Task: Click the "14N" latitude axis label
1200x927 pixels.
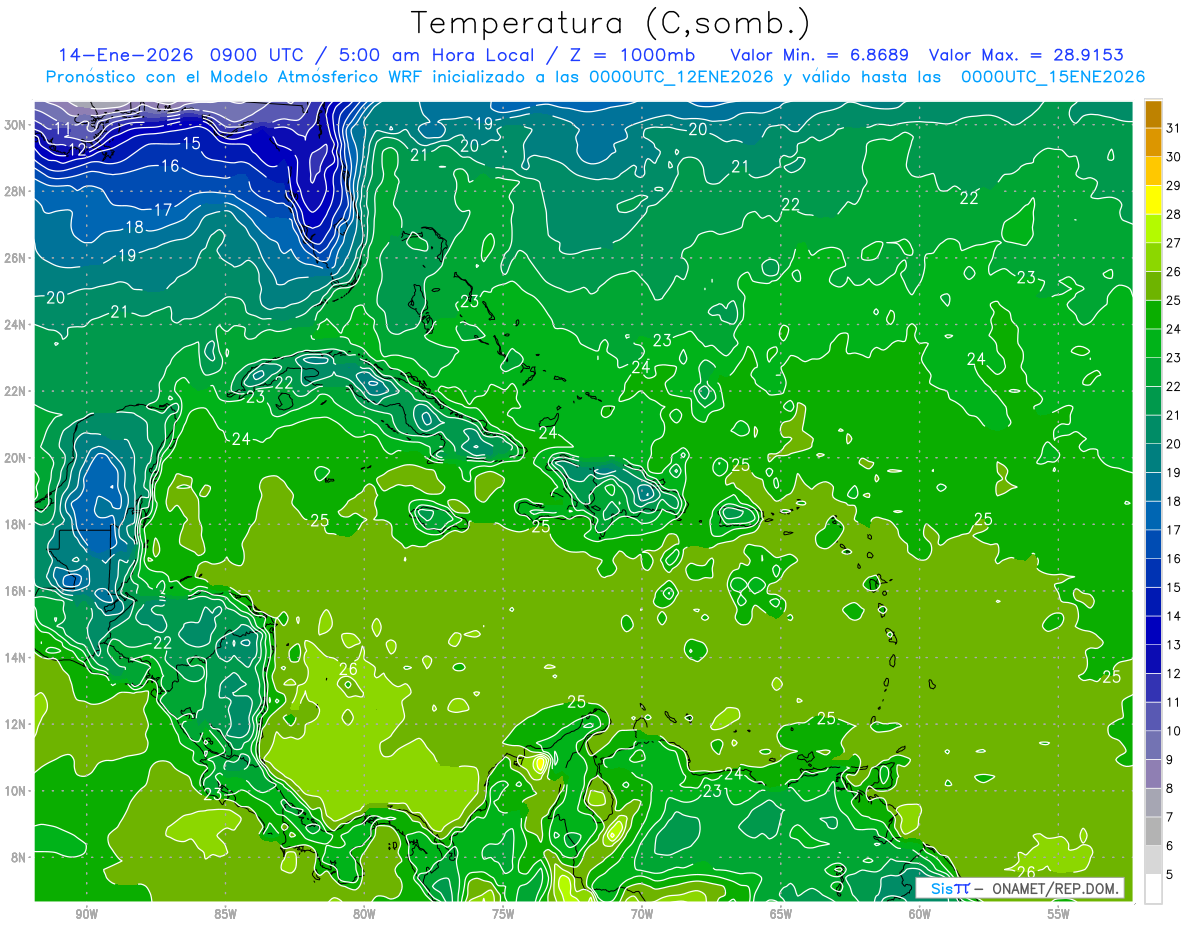Action: click(x=17, y=657)
